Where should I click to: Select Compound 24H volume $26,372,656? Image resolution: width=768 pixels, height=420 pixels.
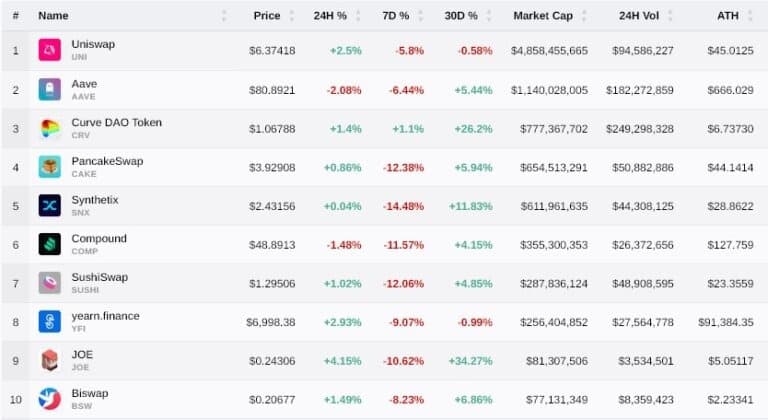point(643,245)
